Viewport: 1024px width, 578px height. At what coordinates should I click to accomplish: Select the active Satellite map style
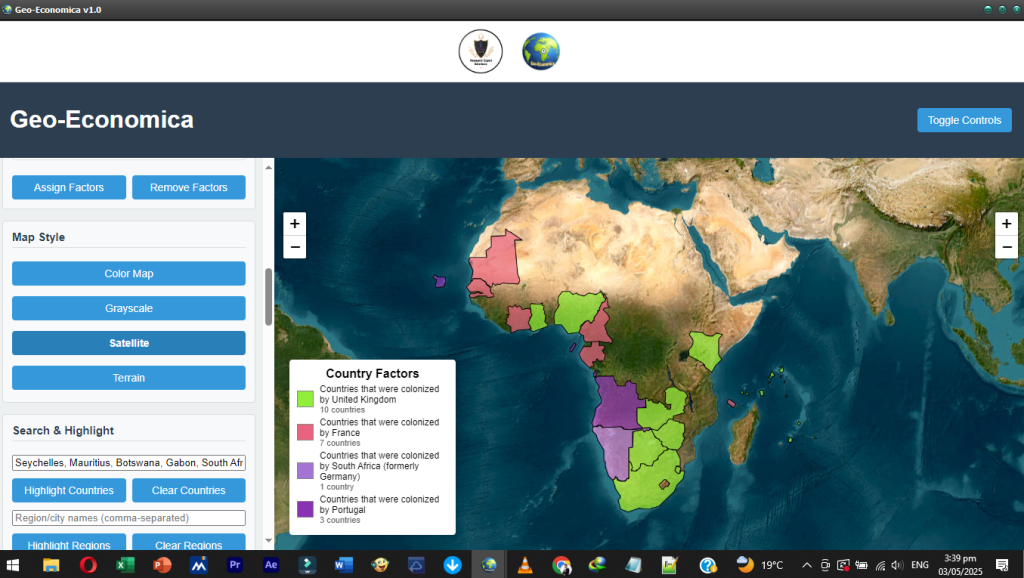pyautogui.click(x=129, y=343)
